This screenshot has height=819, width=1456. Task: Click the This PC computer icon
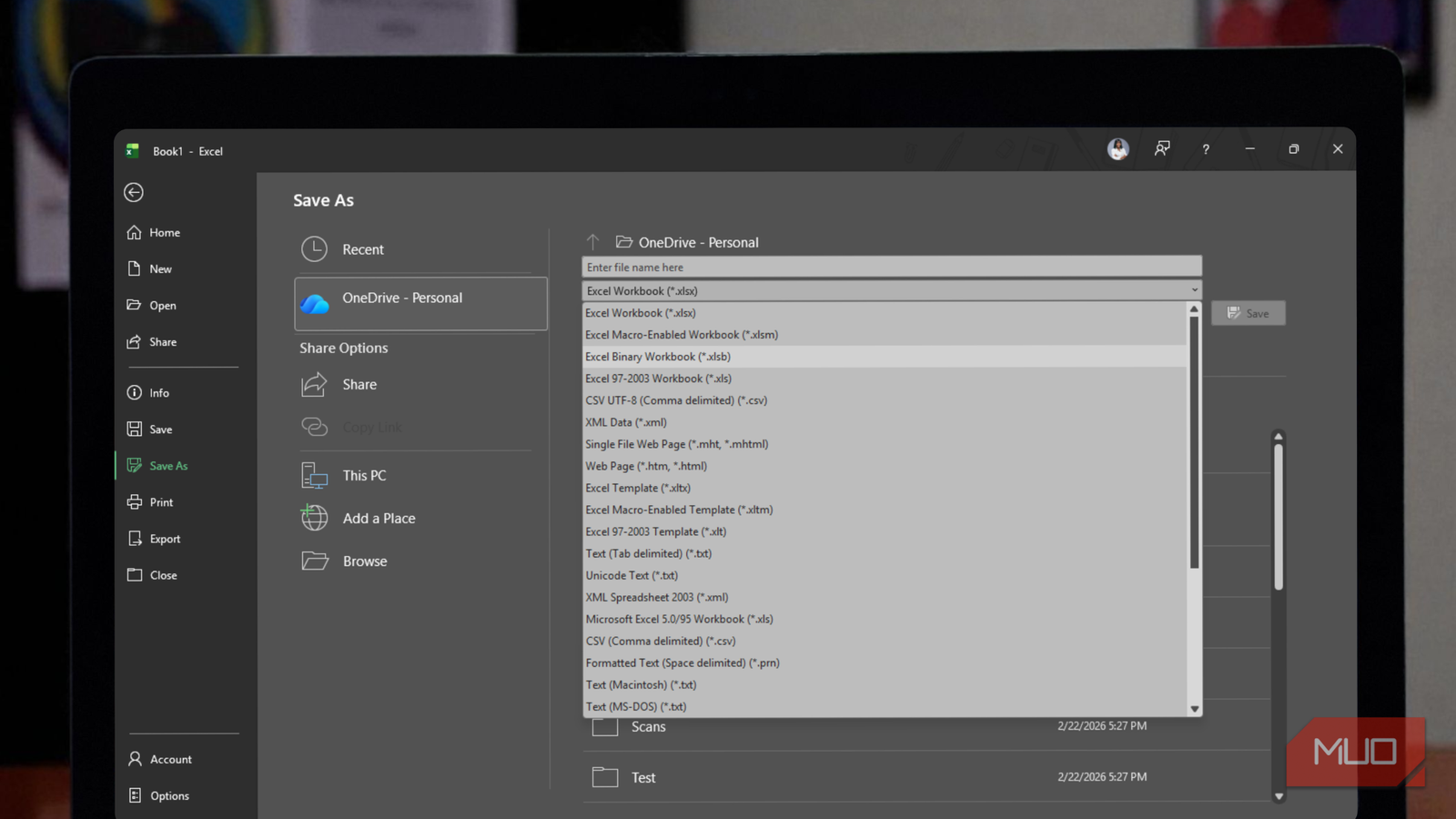click(314, 475)
